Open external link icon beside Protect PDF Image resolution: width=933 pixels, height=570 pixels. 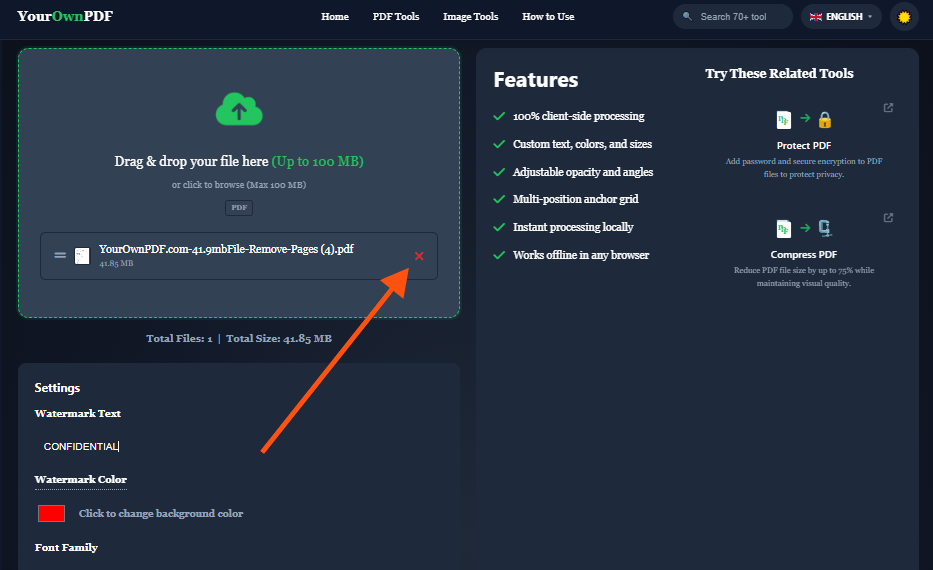(x=888, y=108)
